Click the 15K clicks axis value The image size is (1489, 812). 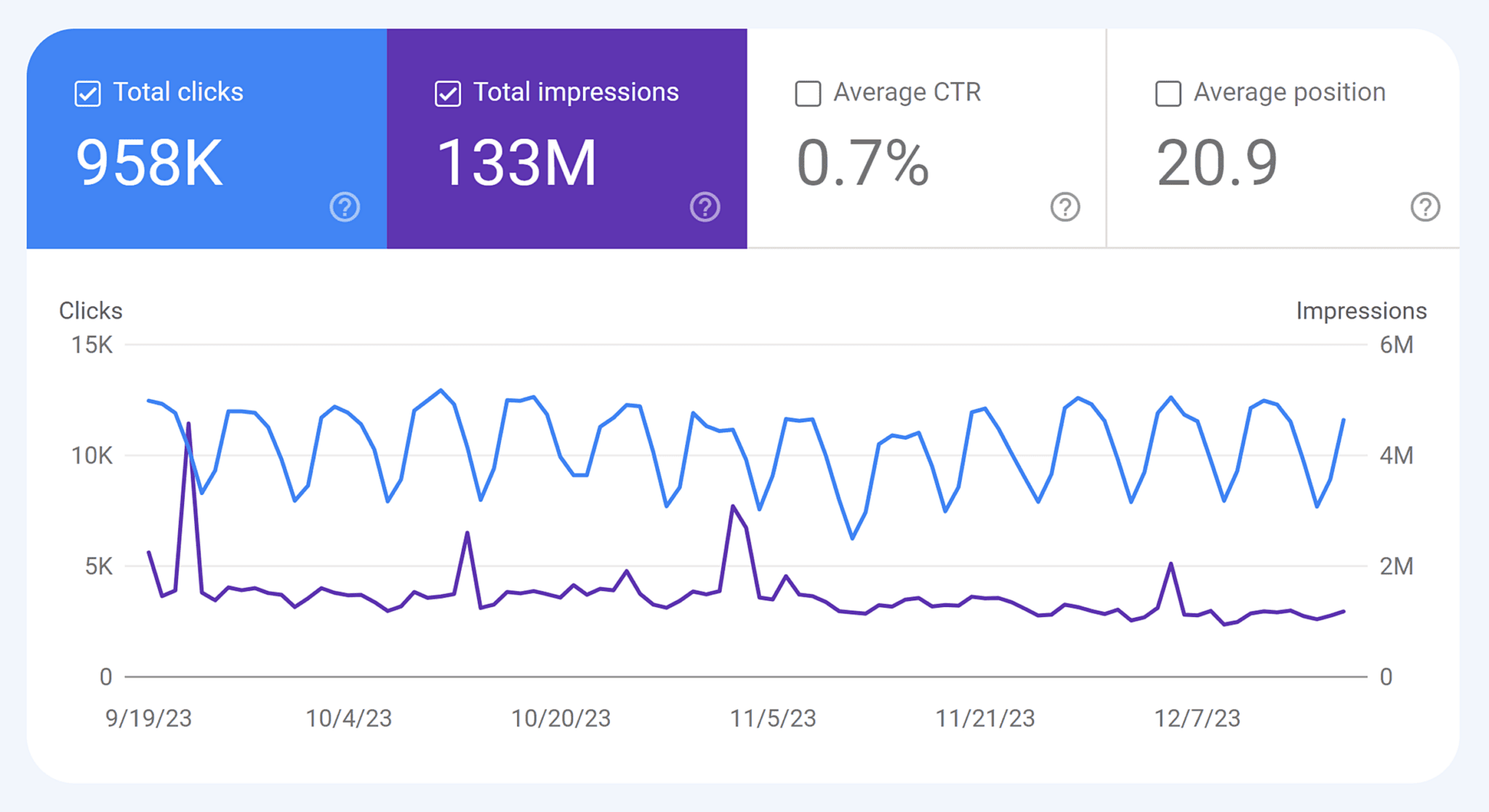tap(94, 345)
